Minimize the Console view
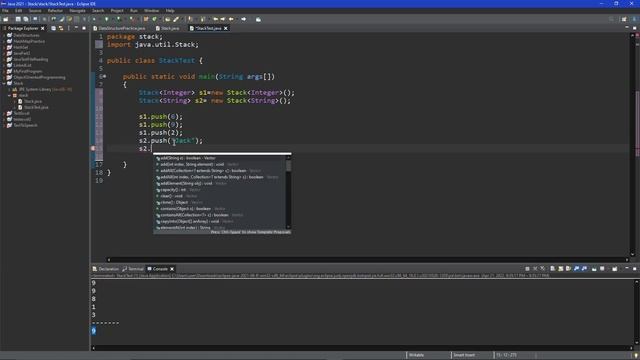 coord(627,269)
